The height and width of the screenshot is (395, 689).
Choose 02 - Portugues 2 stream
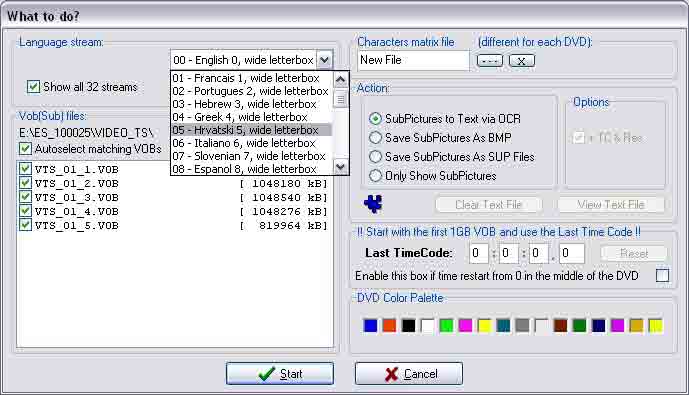(251, 91)
